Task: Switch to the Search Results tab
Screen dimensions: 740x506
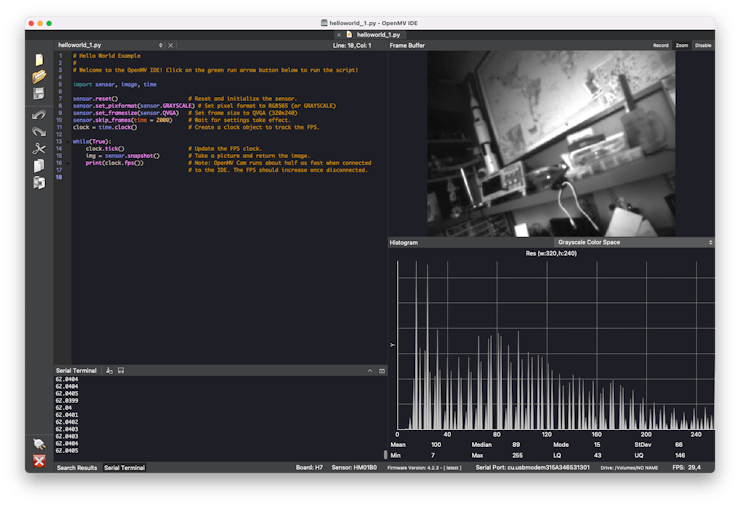Action: coord(76,467)
